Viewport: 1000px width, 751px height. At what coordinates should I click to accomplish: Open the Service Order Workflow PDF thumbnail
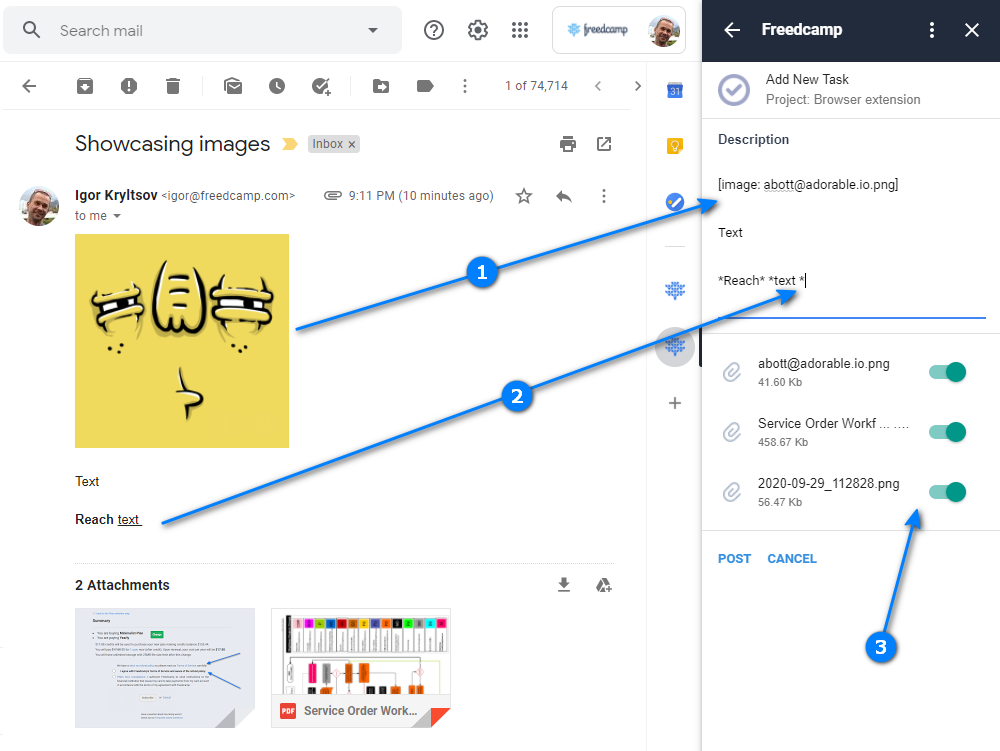click(x=361, y=667)
